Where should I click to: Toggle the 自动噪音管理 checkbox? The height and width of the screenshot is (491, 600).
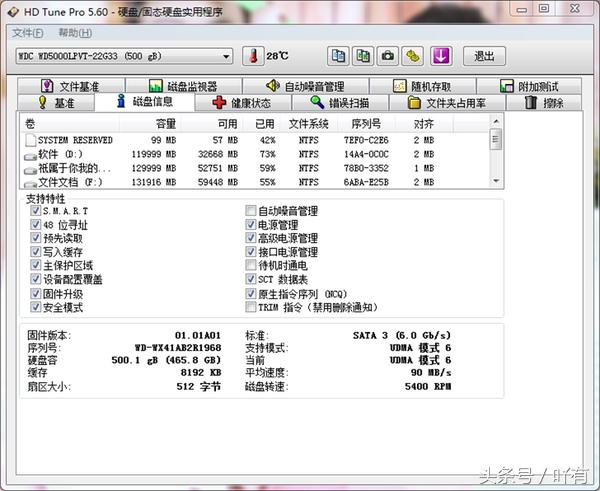tap(251, 212)
